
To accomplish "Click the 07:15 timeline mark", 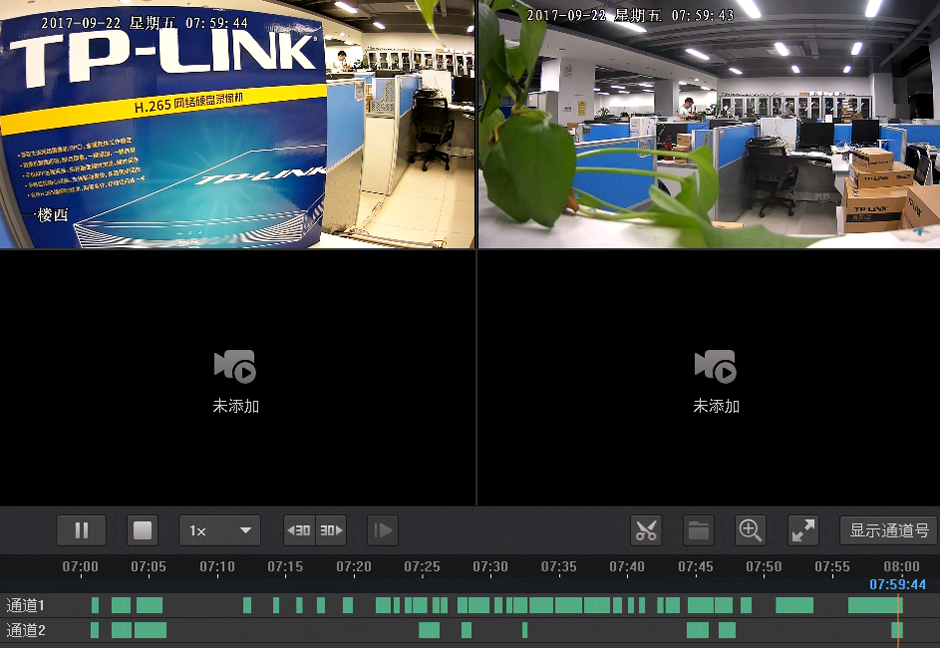I will click(x=285, y=566).
